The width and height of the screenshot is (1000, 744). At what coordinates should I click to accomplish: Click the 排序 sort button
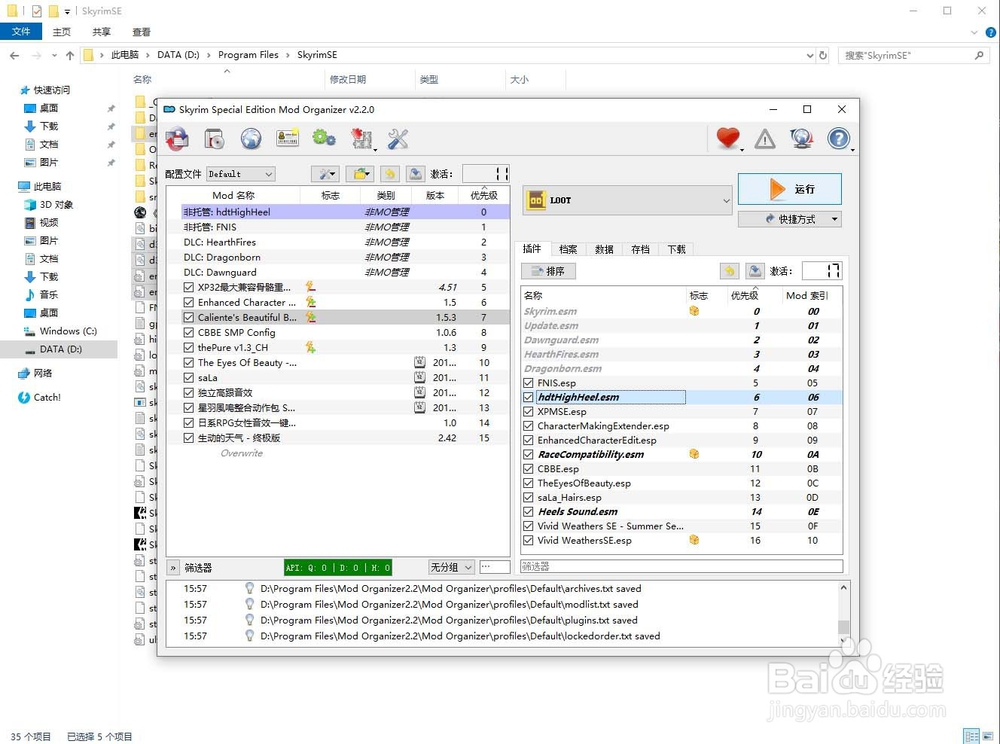[x=548, y=271]
